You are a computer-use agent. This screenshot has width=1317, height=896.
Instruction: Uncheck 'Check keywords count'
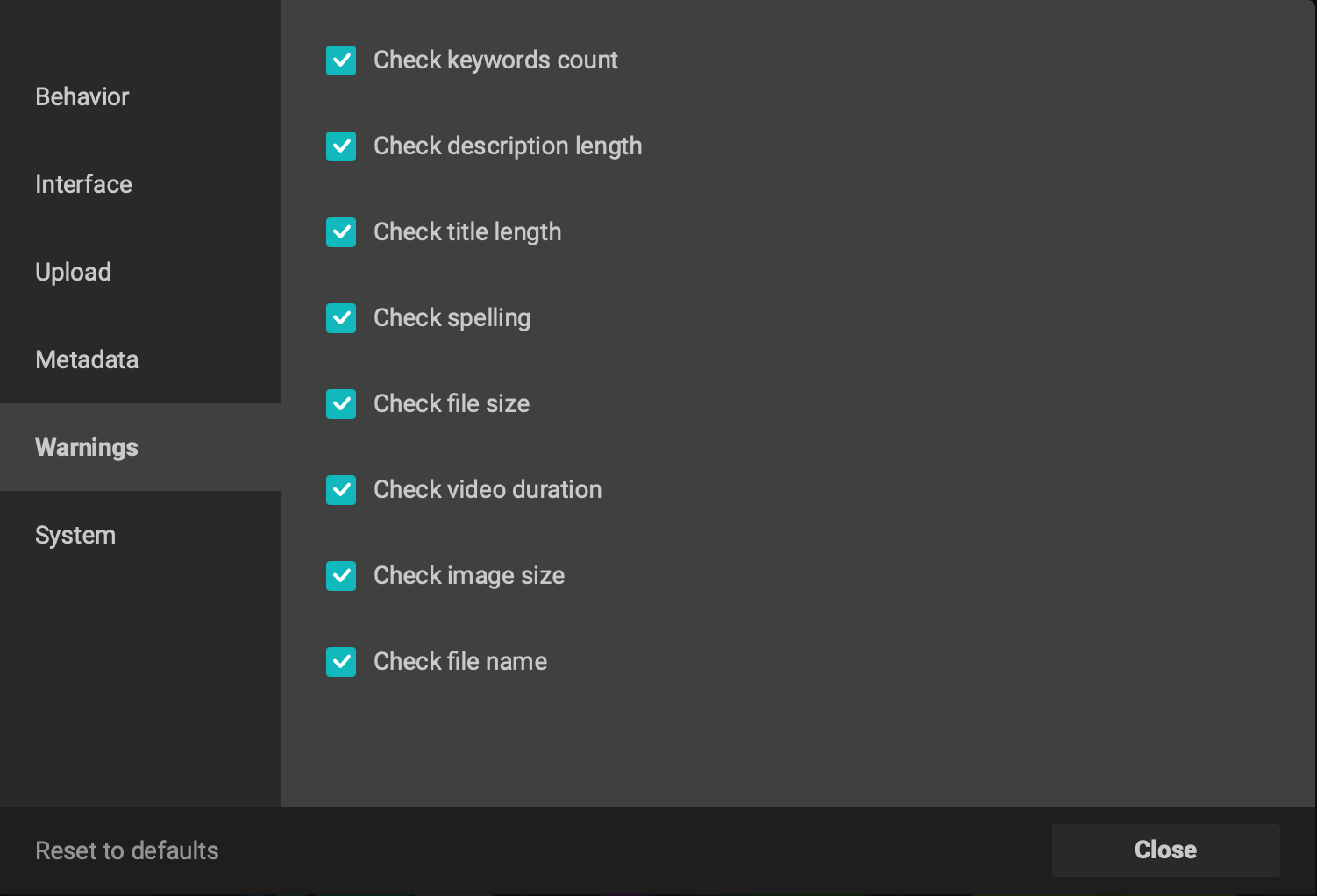[341, 60]
